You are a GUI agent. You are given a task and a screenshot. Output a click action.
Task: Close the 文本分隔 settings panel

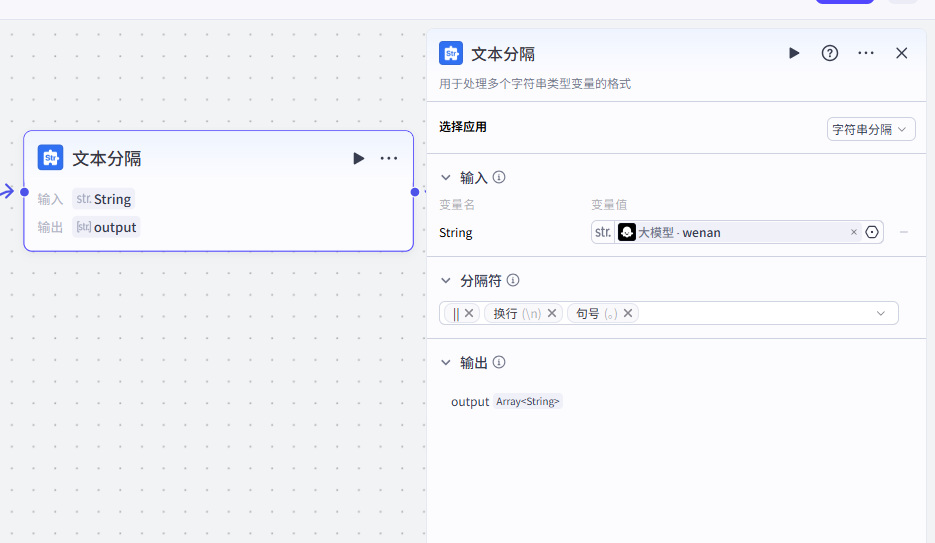pyautogui.click(x=901, y=53)
